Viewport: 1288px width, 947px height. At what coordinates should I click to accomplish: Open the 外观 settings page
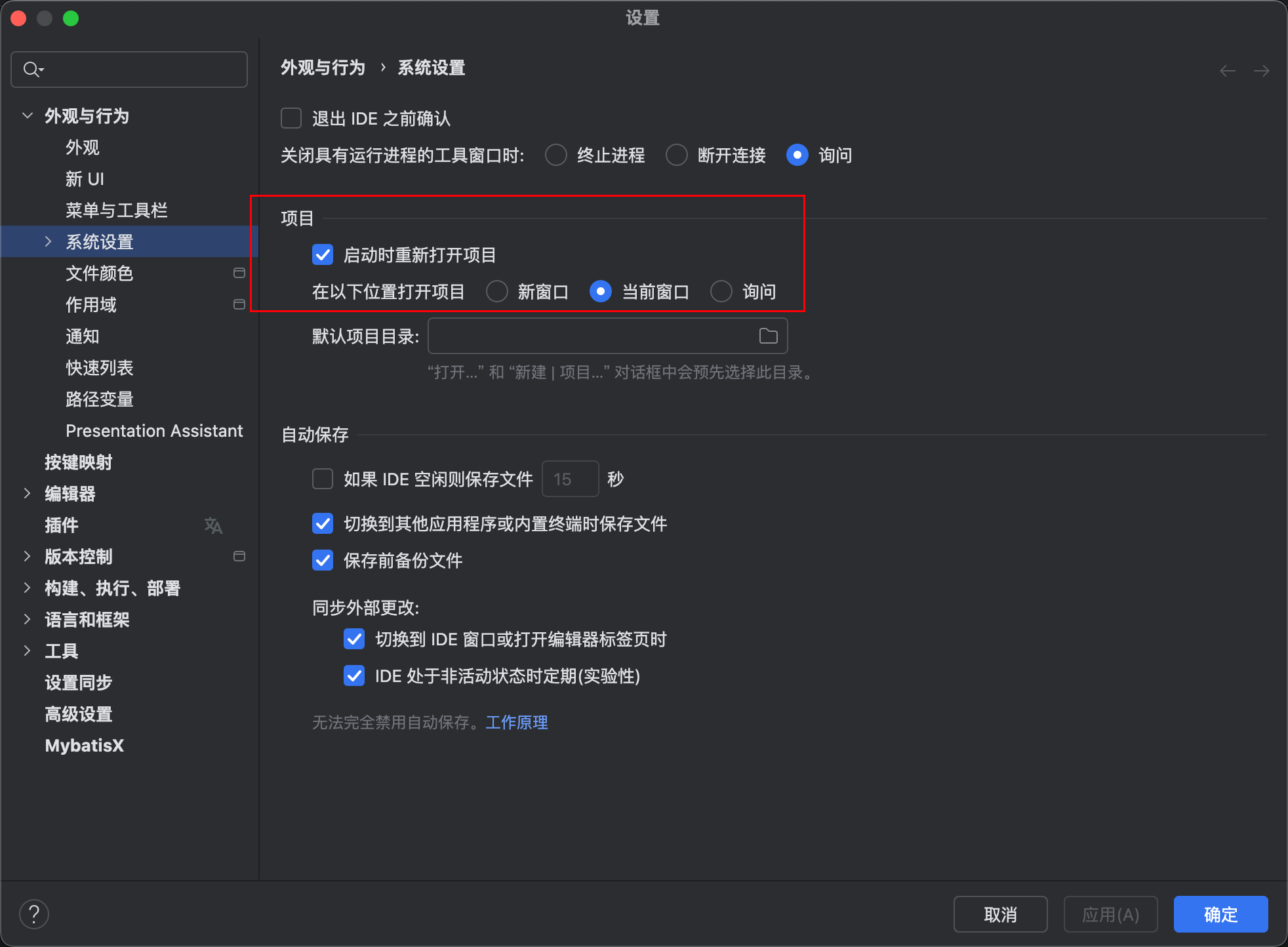(83, 148)
